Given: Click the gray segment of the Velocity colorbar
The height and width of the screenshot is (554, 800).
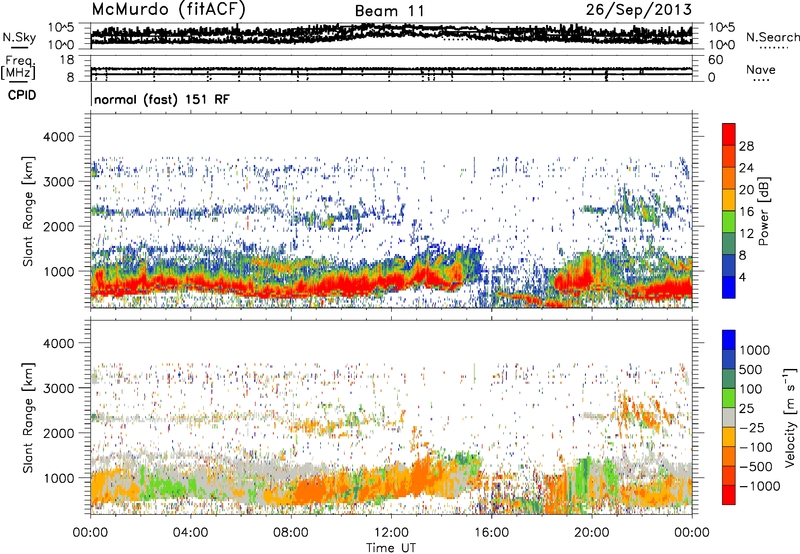Looking at the screenshot, I should pos(729,417).
